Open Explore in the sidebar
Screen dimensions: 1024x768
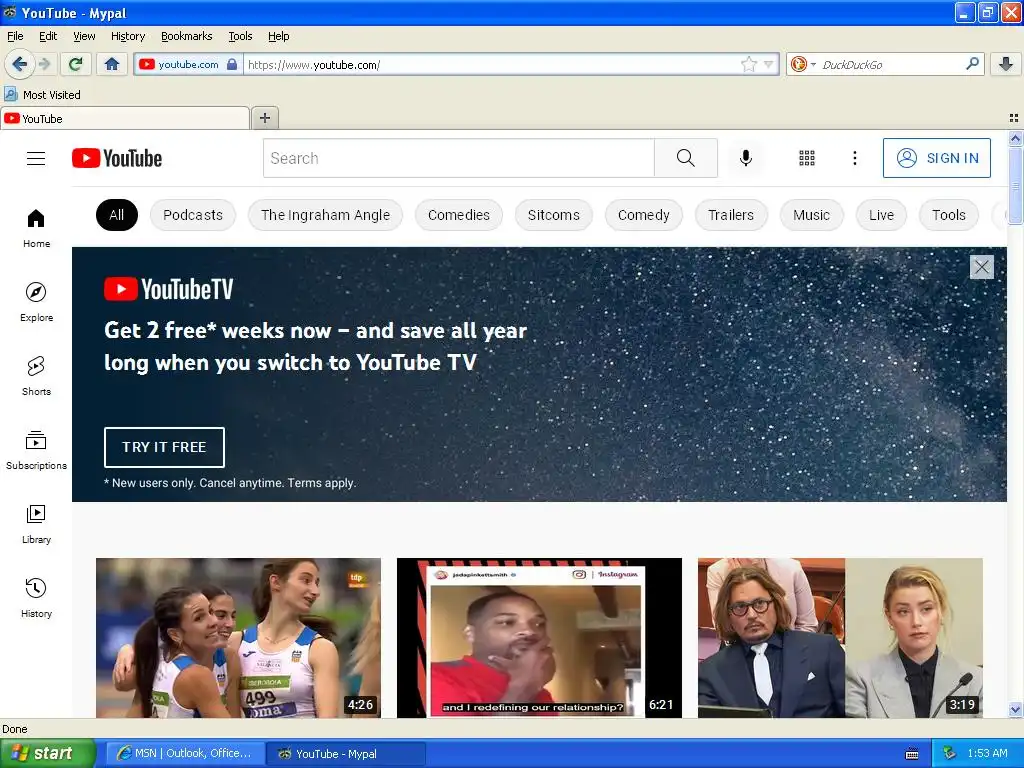click(36, 302)
